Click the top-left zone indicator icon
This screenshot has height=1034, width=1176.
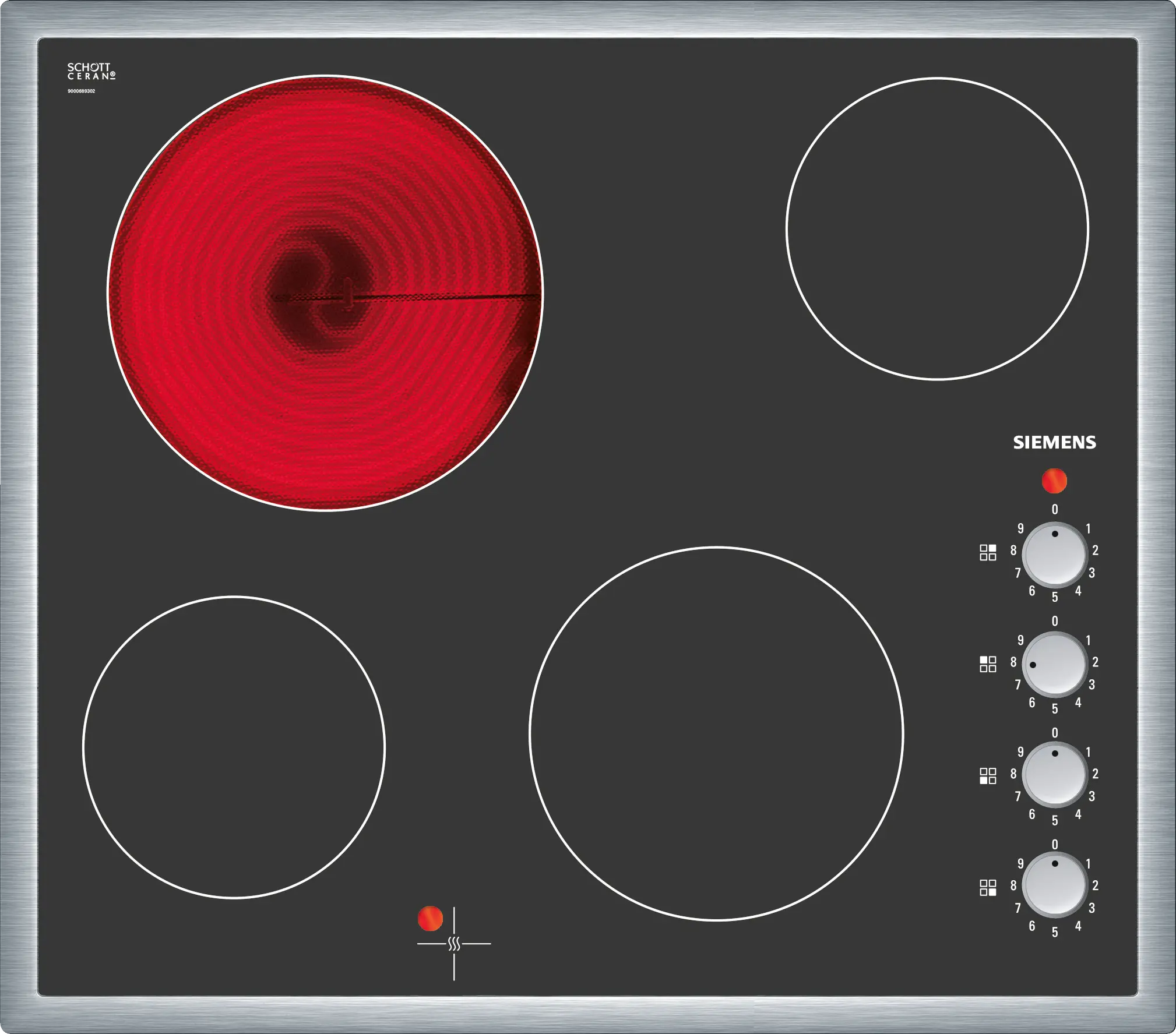(988, 664)
